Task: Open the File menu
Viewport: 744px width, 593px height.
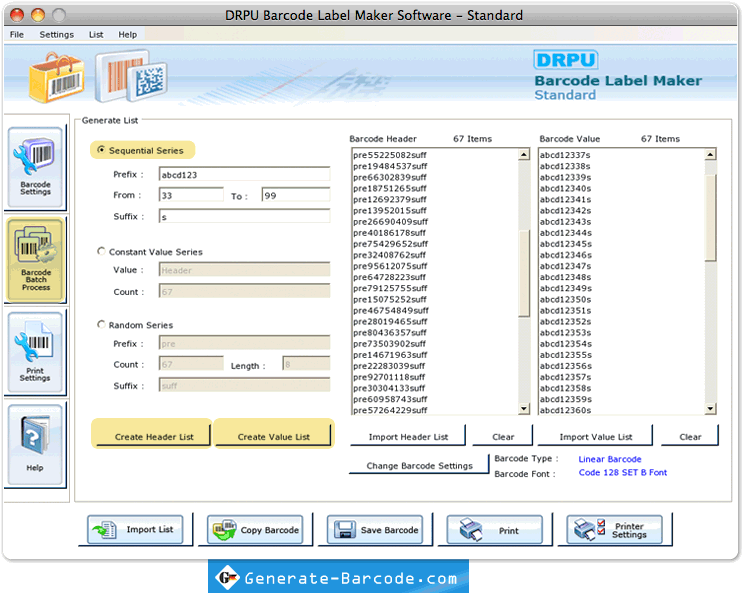Action: pos(17,35)
